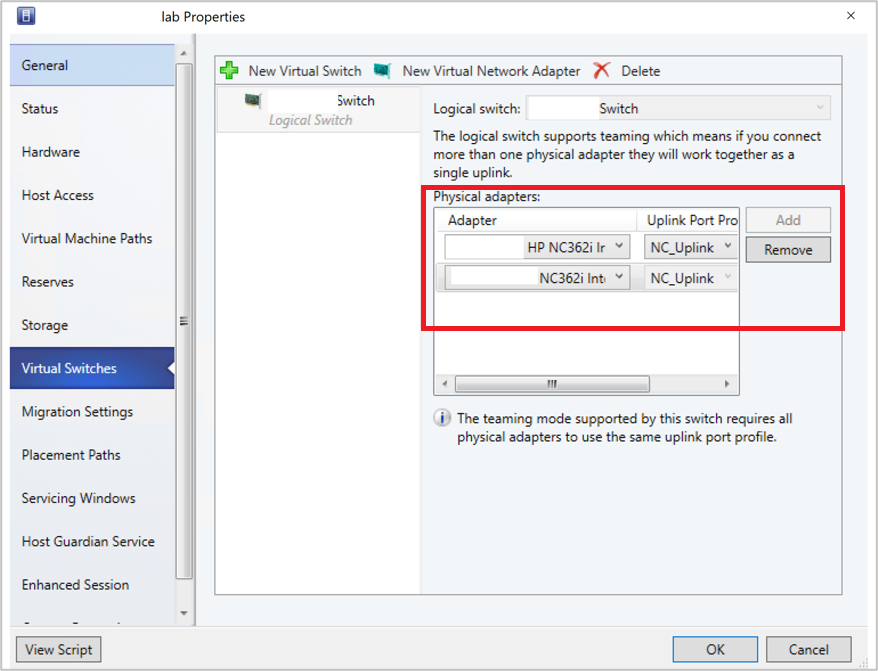Click the Remove adapter button
This screenshot has width=878, height=671.
pos(788,250)
